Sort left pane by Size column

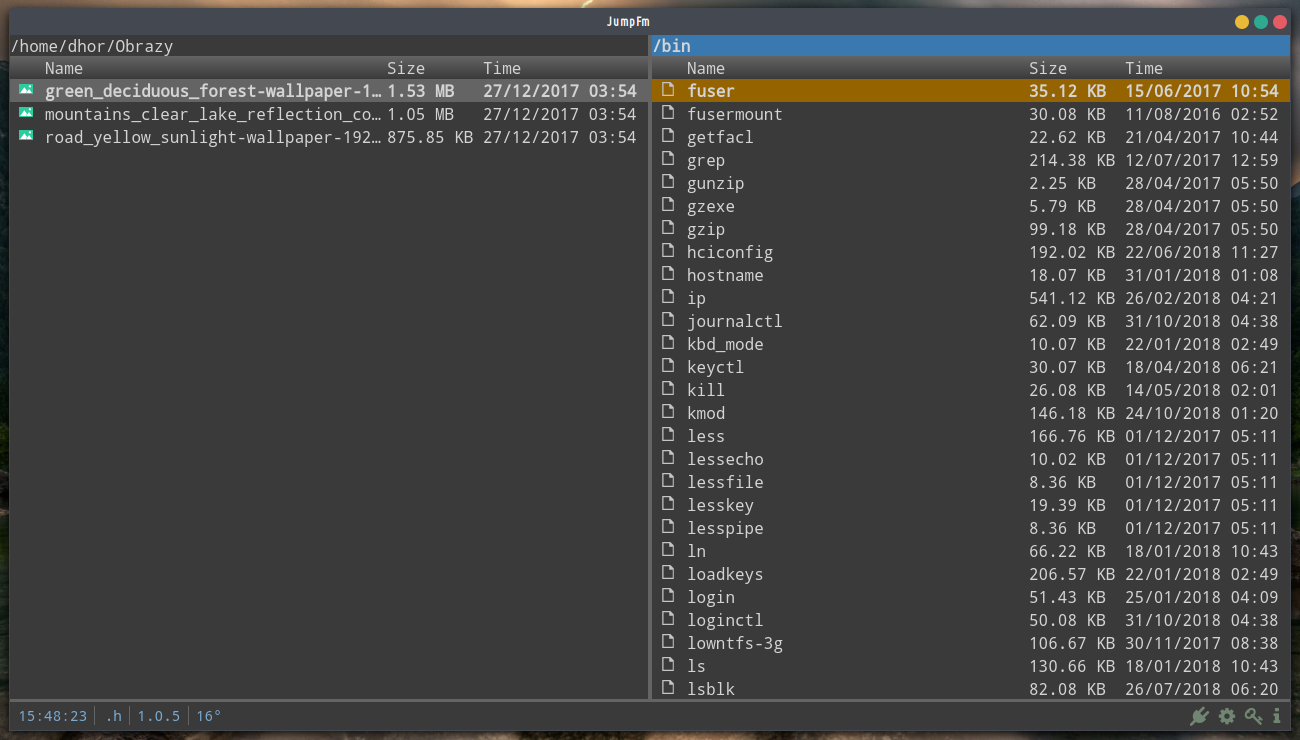coord(406,68)
